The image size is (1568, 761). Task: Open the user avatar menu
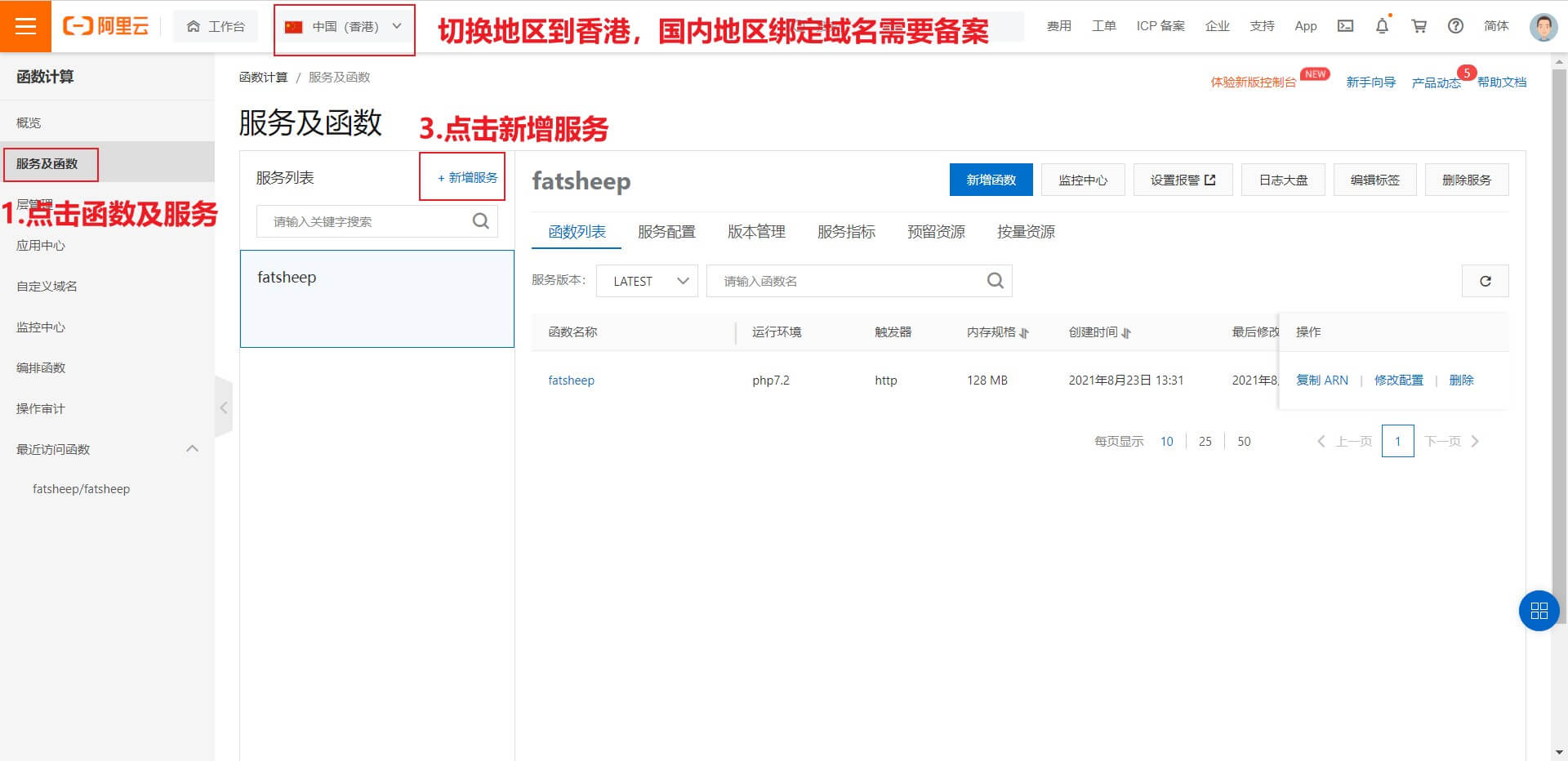click(1543, 26)
